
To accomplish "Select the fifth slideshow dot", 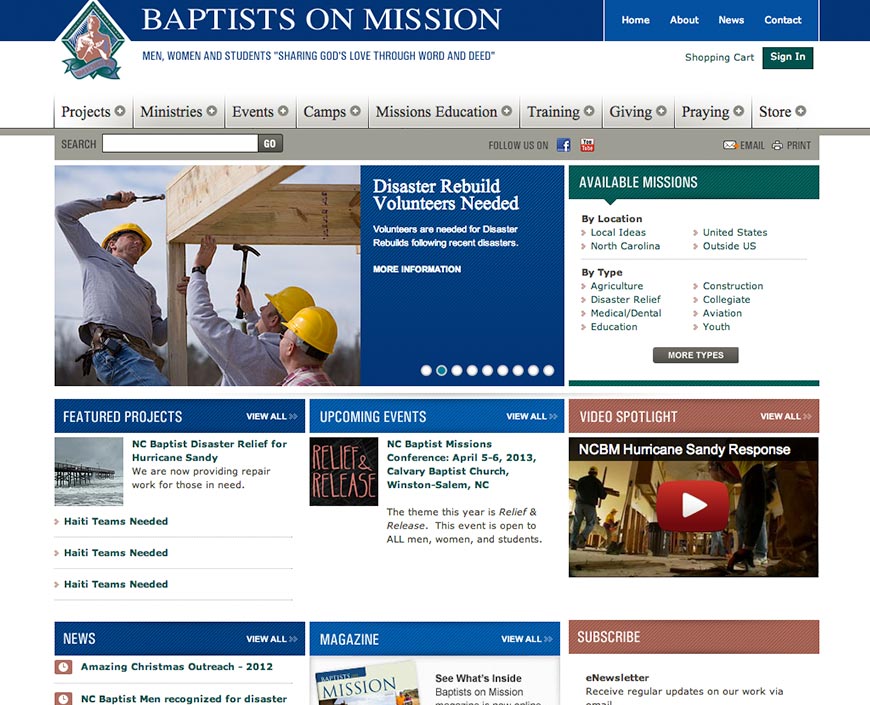I will pyautogui.click(x=487, y=371).
